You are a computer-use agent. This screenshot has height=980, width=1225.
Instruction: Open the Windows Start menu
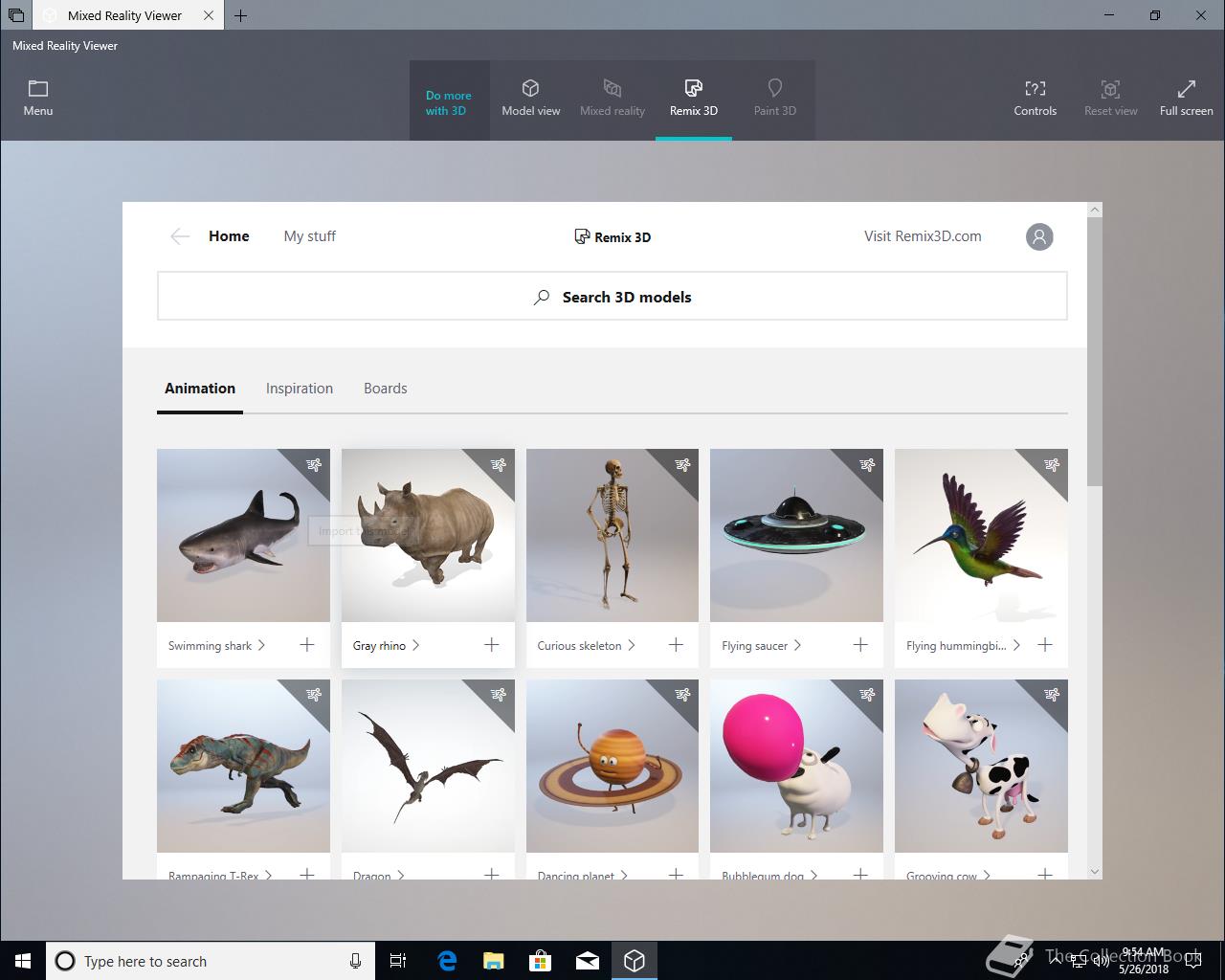pos(23,961)
